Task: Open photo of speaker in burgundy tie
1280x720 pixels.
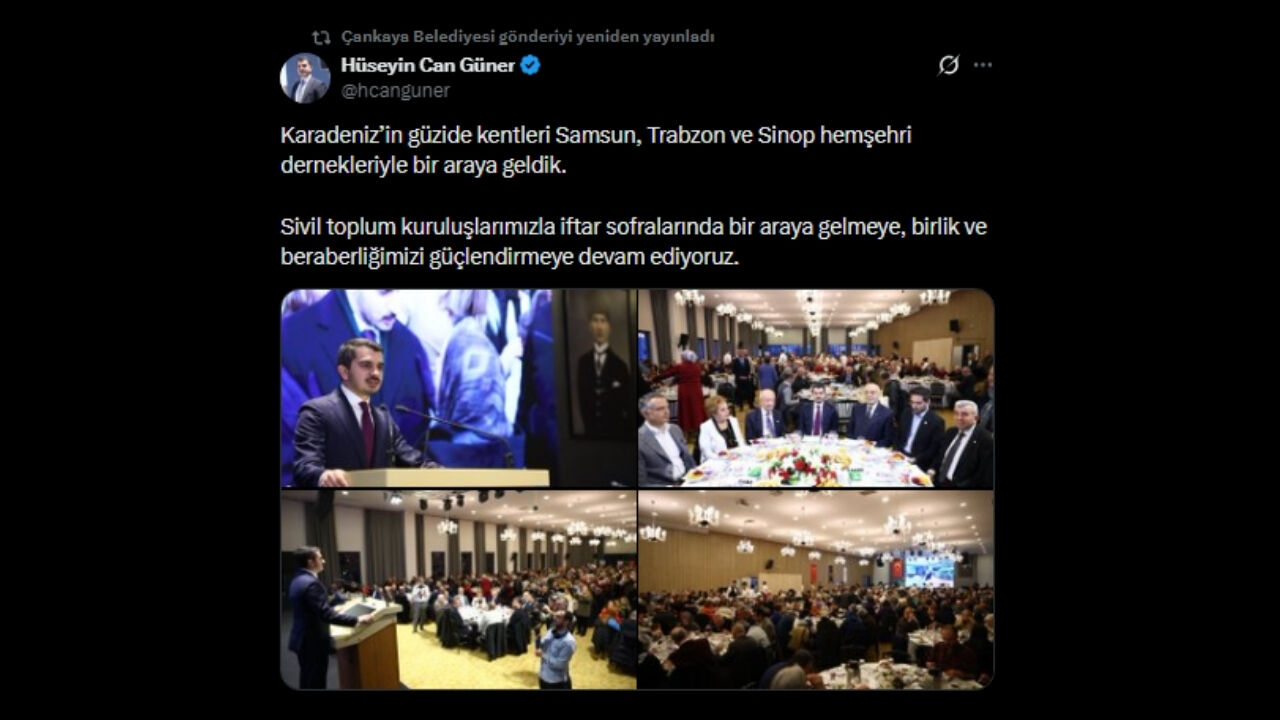Action: [458, 388]
